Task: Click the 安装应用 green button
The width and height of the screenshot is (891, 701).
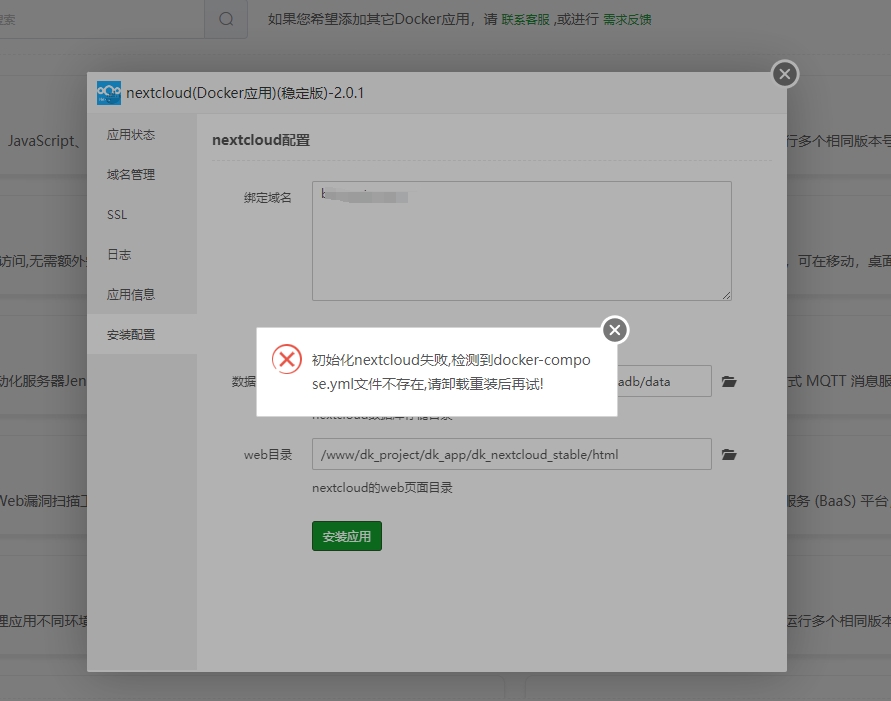Action: [x=347, y=536]
